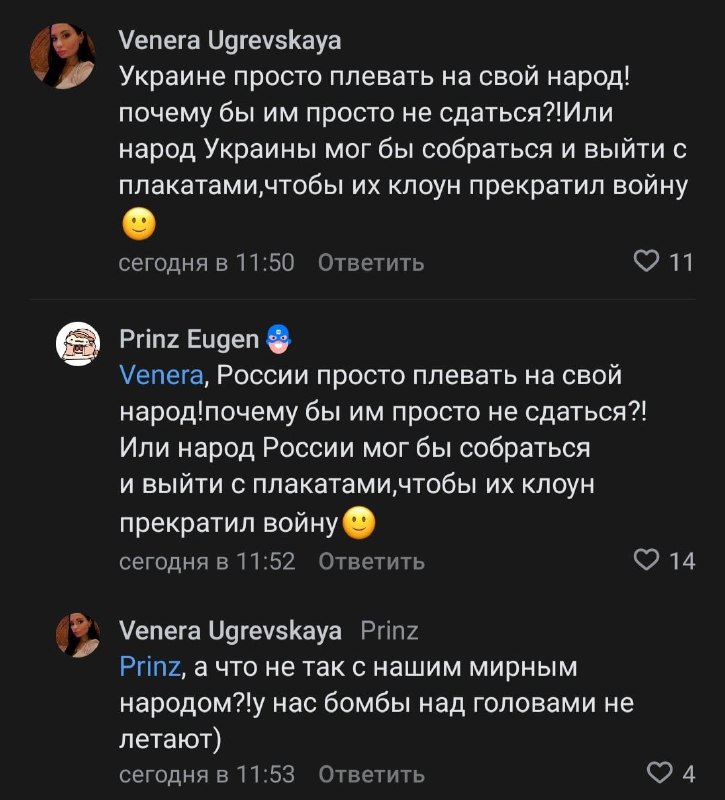This screenshot has height=800, width=725.
Task: Open Prinz Eugen's profile avatar
Action: point(77,344)
